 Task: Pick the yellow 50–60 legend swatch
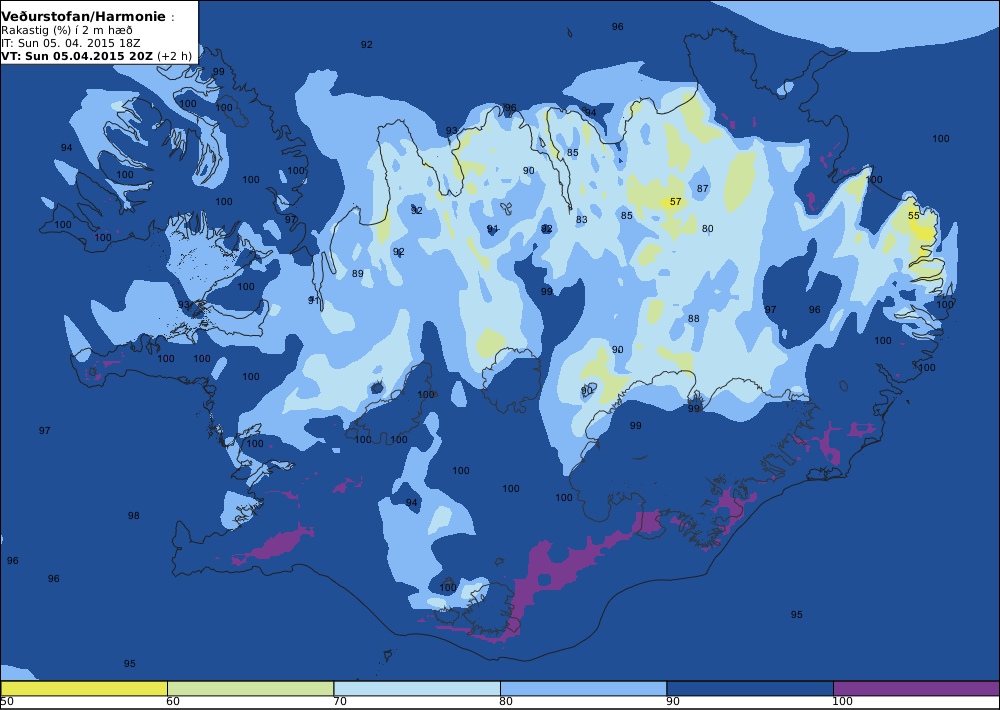(84, 688)
